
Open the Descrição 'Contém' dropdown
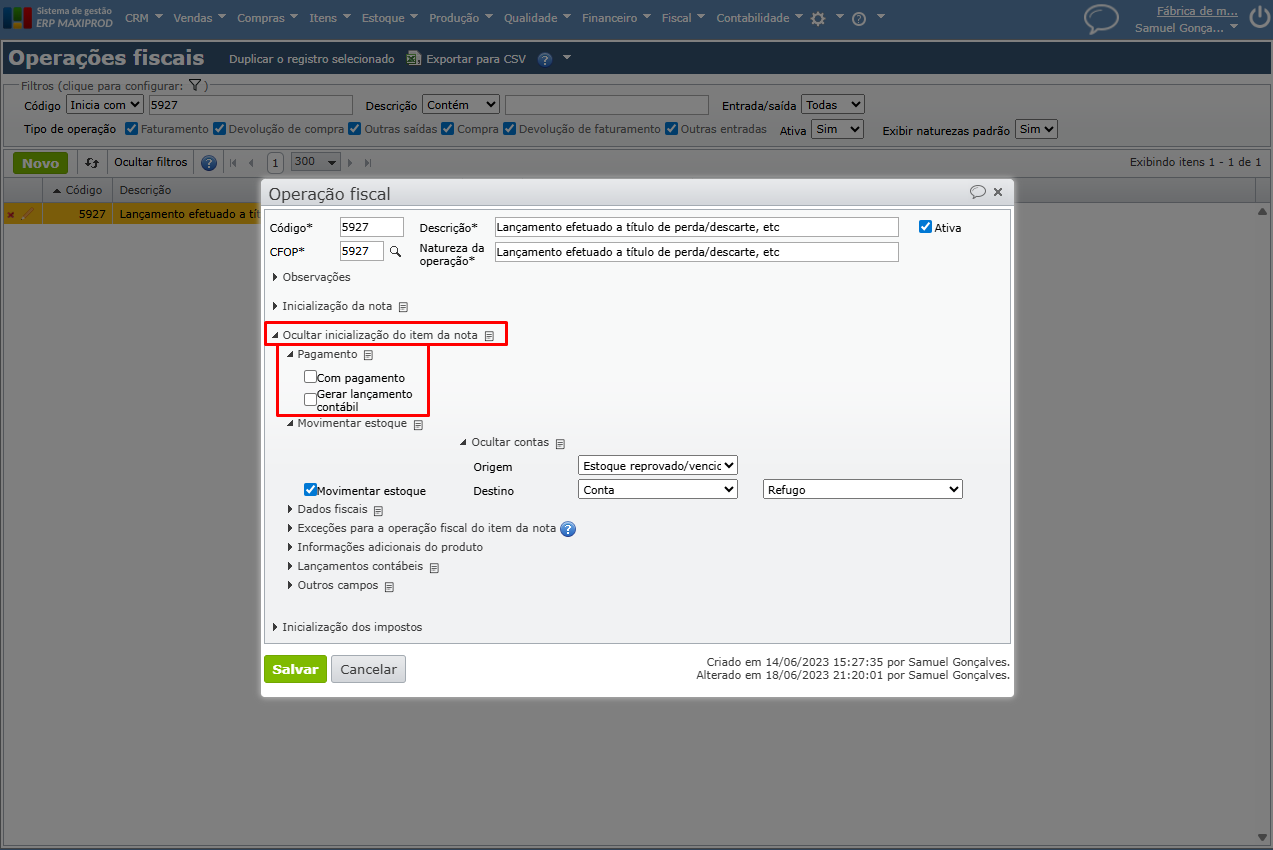461,104
